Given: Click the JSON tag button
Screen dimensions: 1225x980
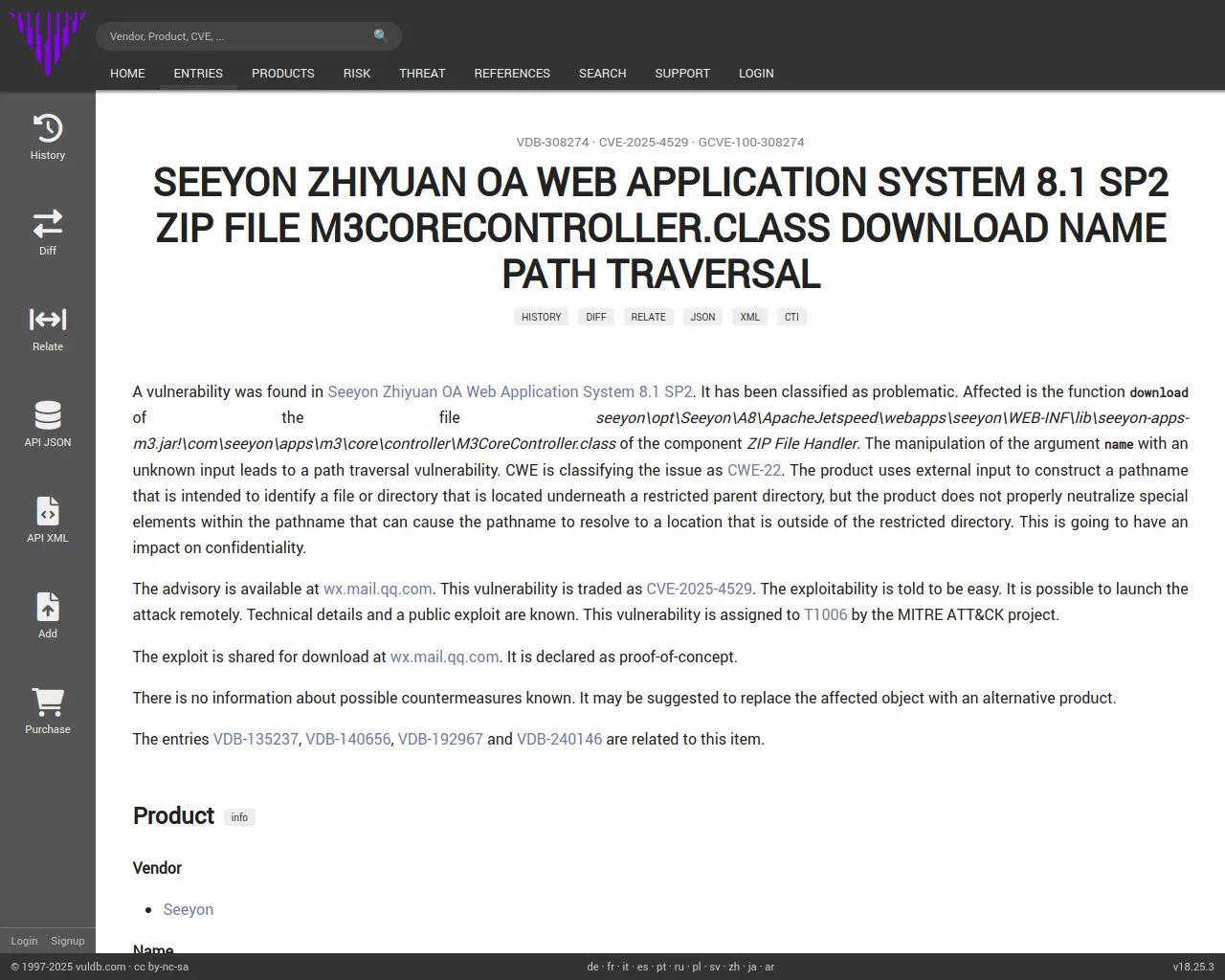Looking at the screenshot, I should (702, 317).
